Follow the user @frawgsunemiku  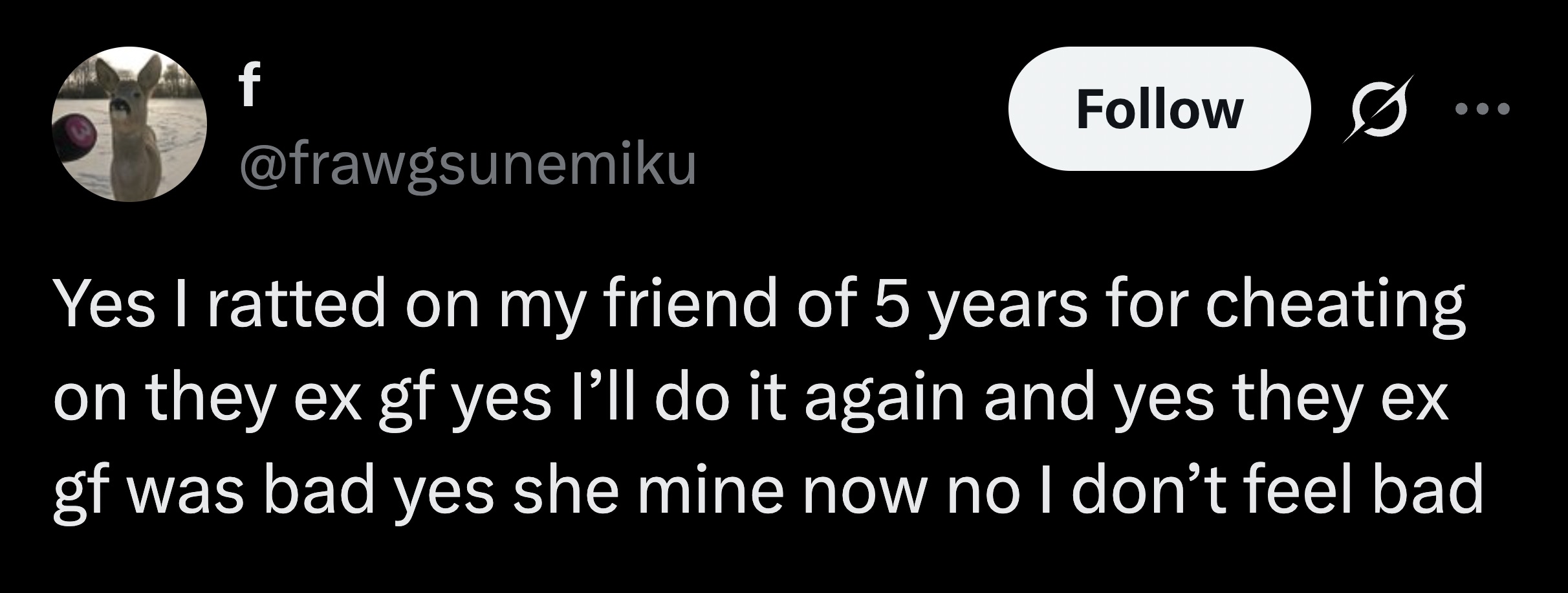pyautogui.click(x=1161, y=110)
